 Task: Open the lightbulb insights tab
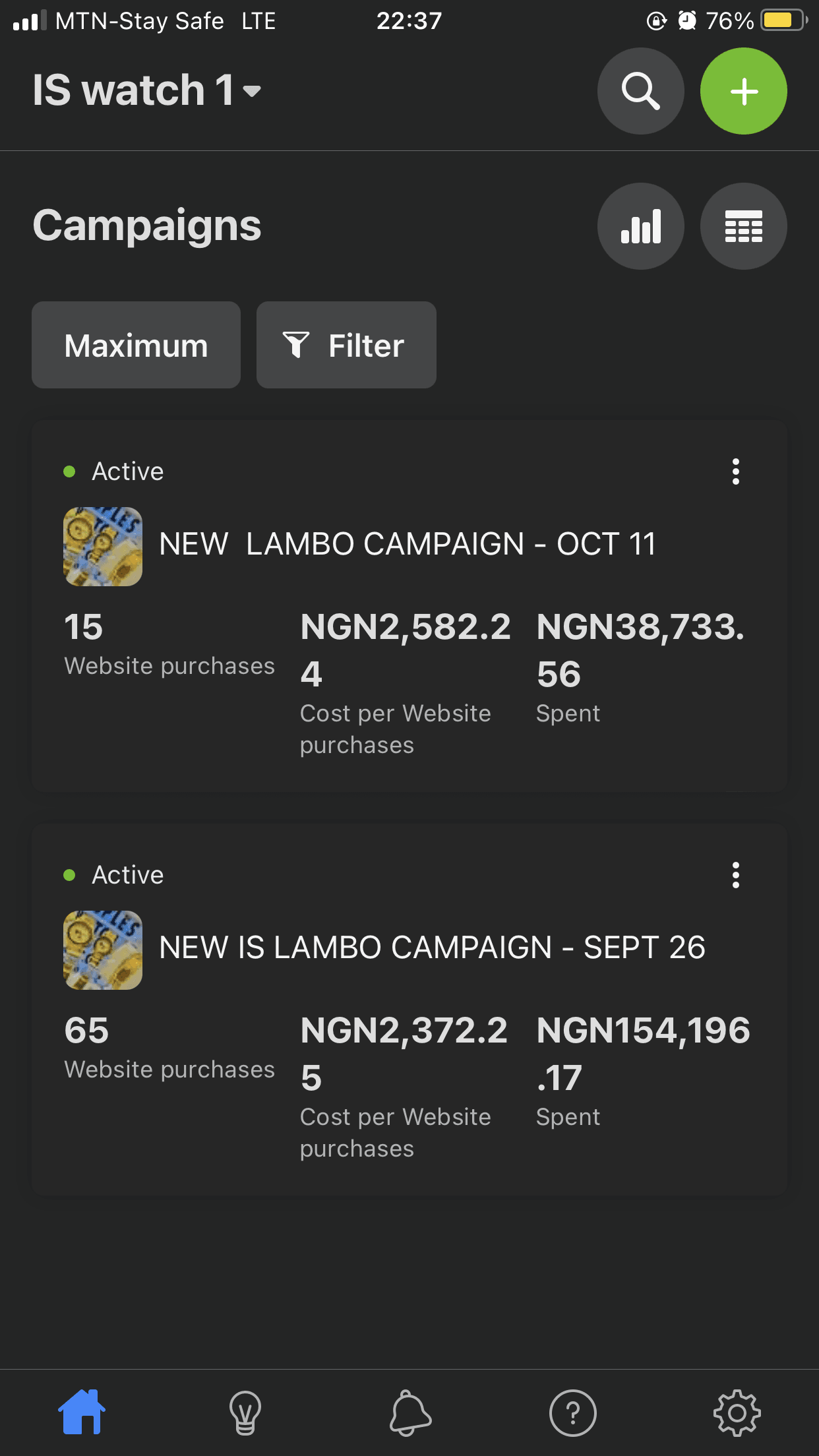[x=245, y=1412]
